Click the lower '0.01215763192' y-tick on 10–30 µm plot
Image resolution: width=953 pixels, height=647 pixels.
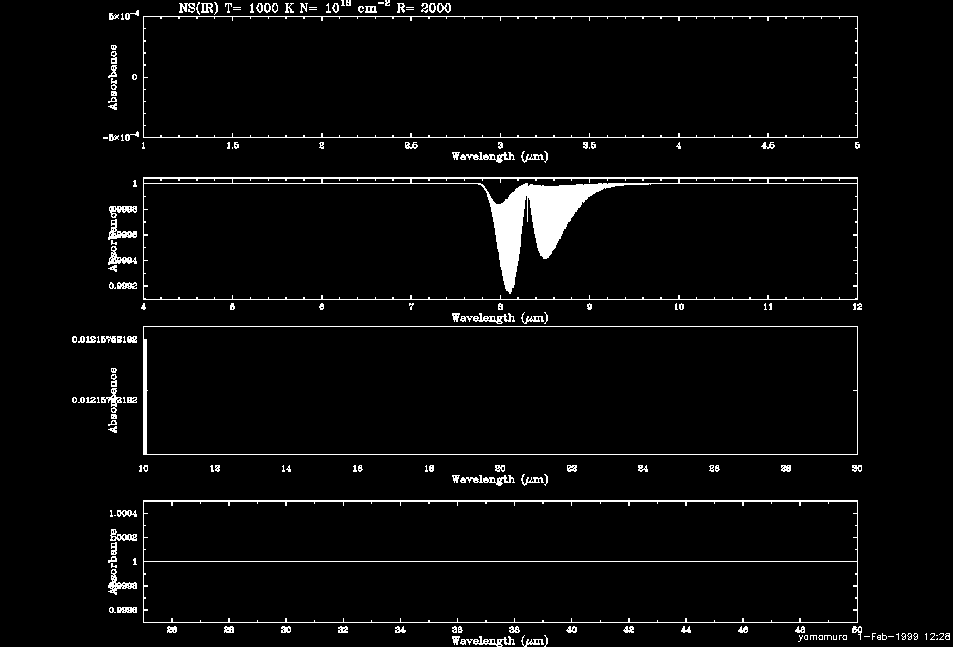tap(105, 400)
